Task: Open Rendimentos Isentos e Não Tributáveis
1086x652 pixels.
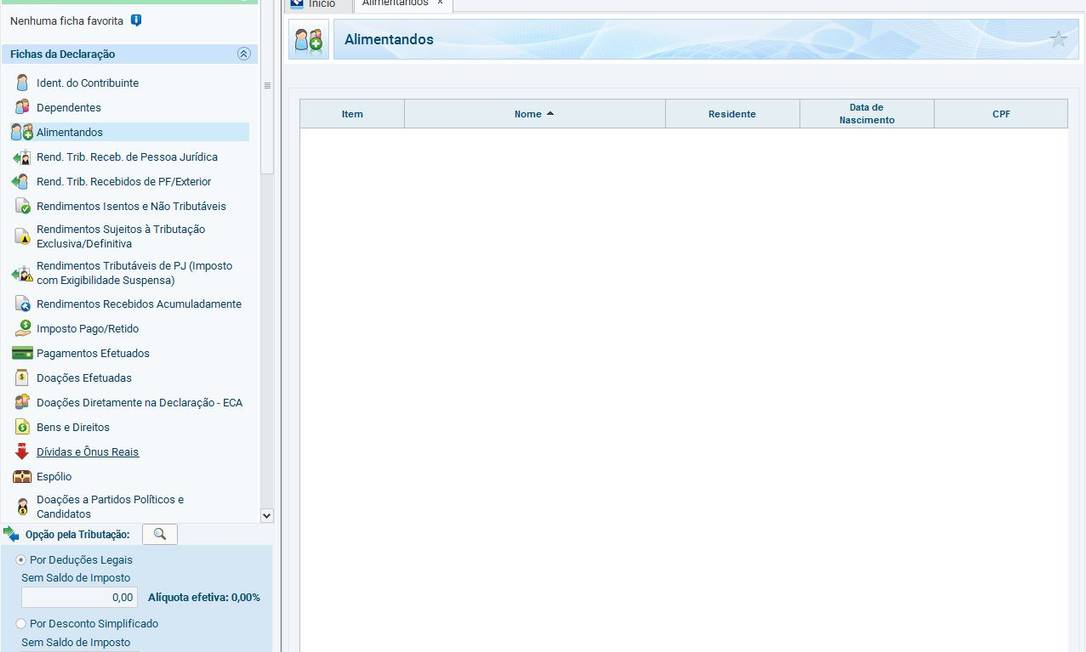Action: pyautogui.click(x=131, y=206)
